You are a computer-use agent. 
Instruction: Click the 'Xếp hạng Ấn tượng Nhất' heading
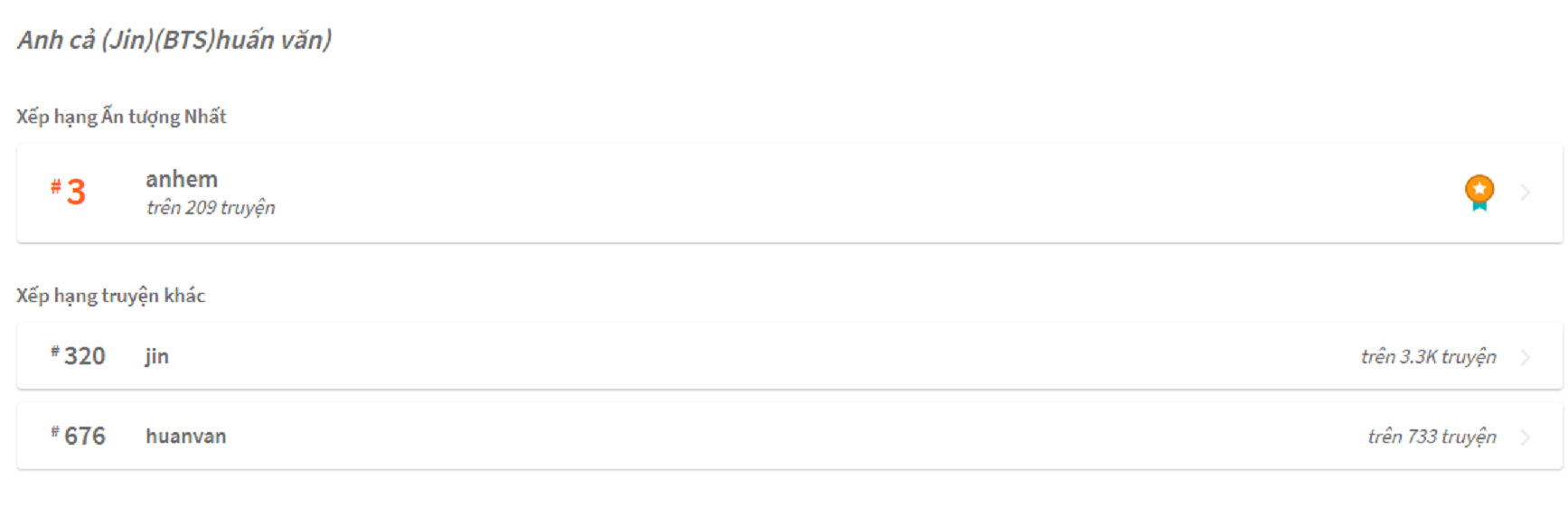pos(121,117)
